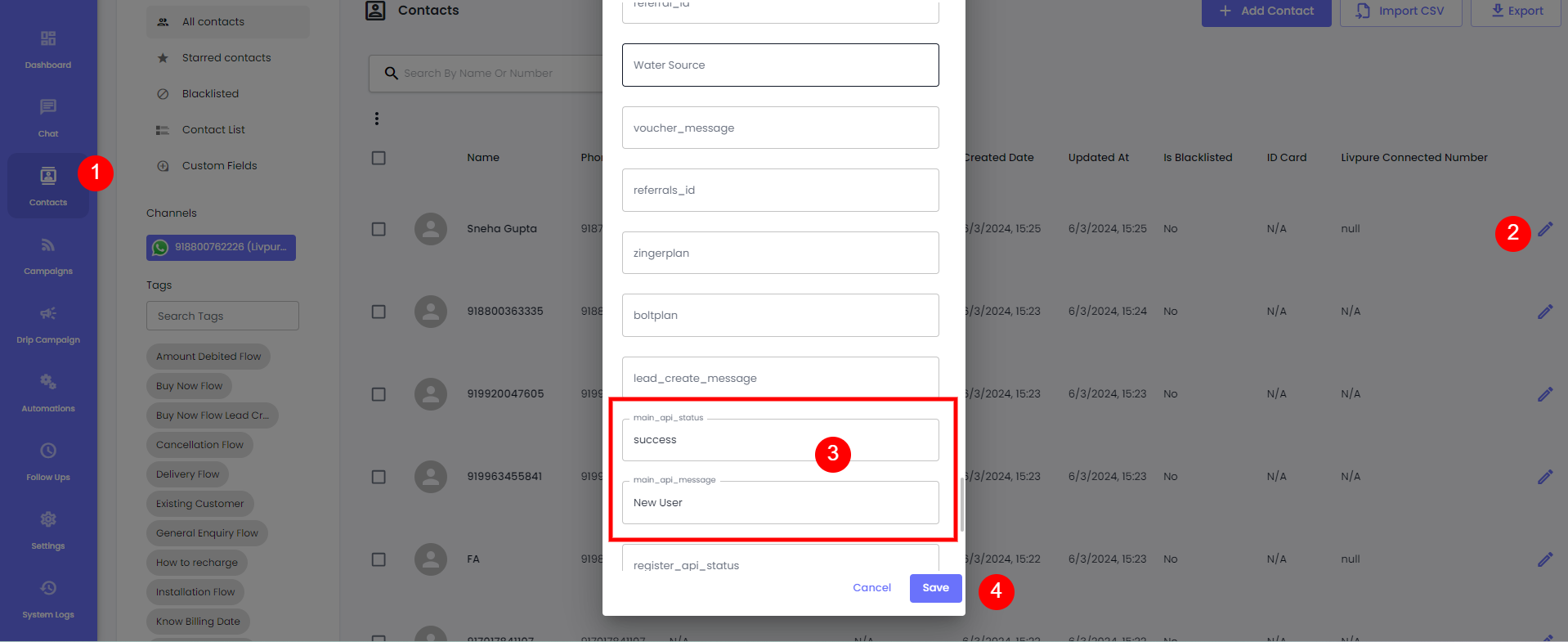
Task: Check the select-all contacts checkbox
Action: coord(379,158)
